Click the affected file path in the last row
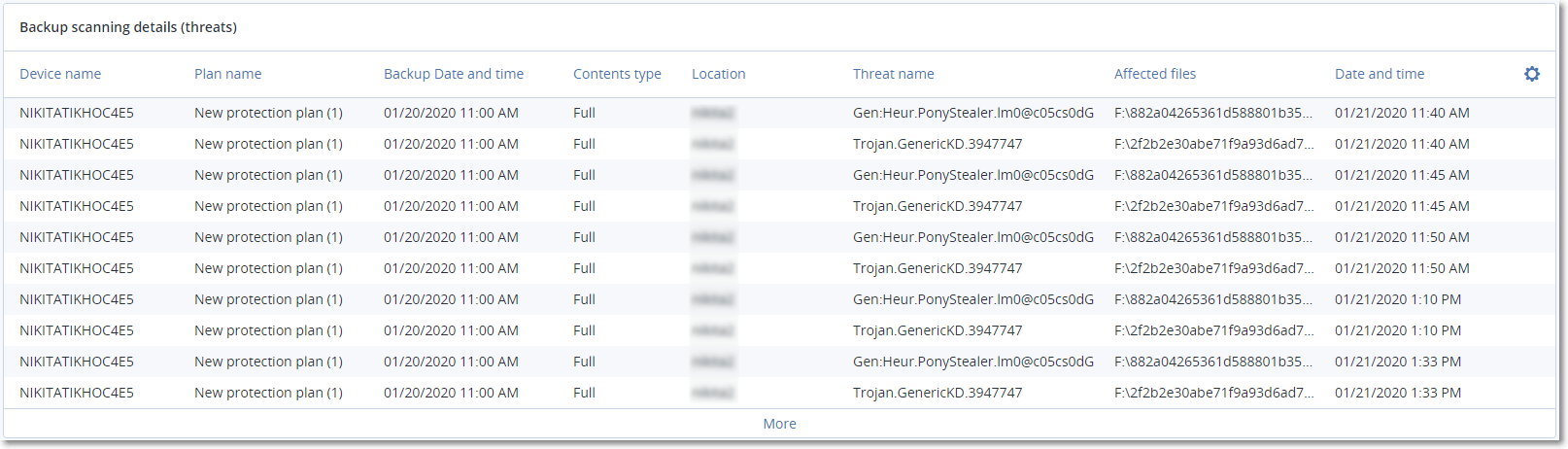Screen dimensions: 1568x449 (x=1212, y=393)
